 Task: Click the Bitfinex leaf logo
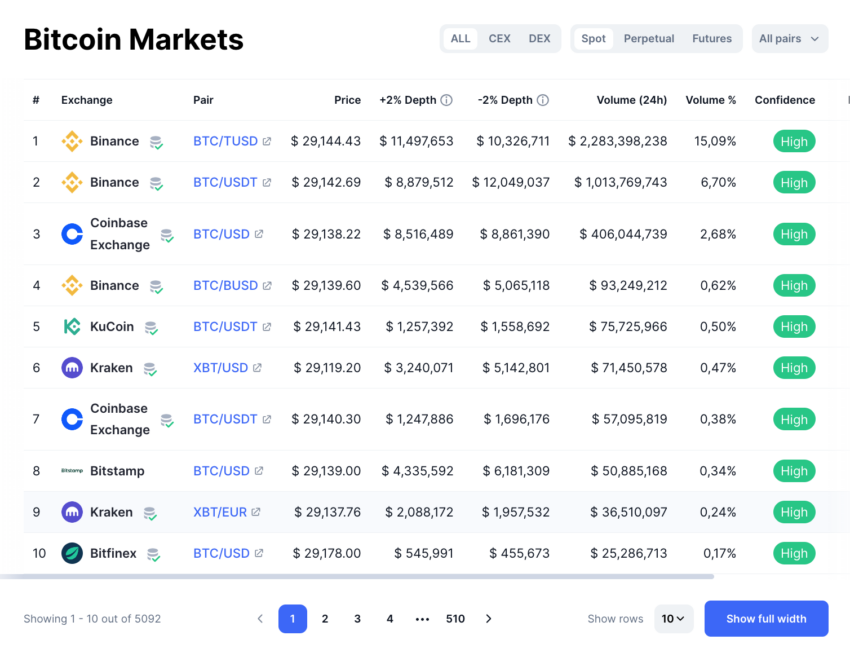point(72,553)
